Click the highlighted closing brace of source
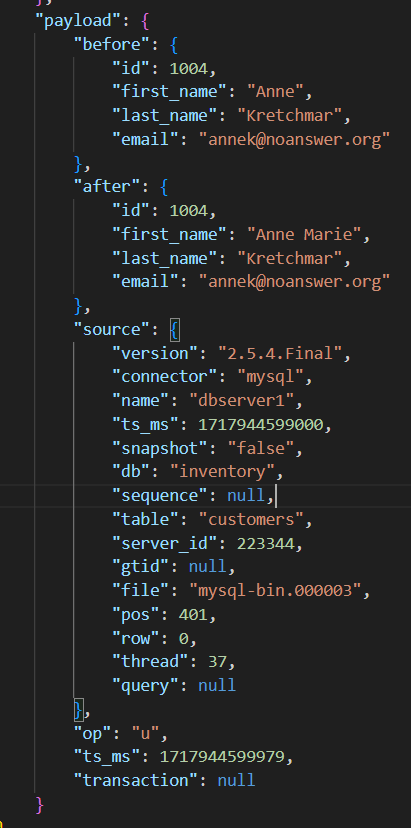Image resolution: width=411 pixels, height=828 pixels. point(79,710)
